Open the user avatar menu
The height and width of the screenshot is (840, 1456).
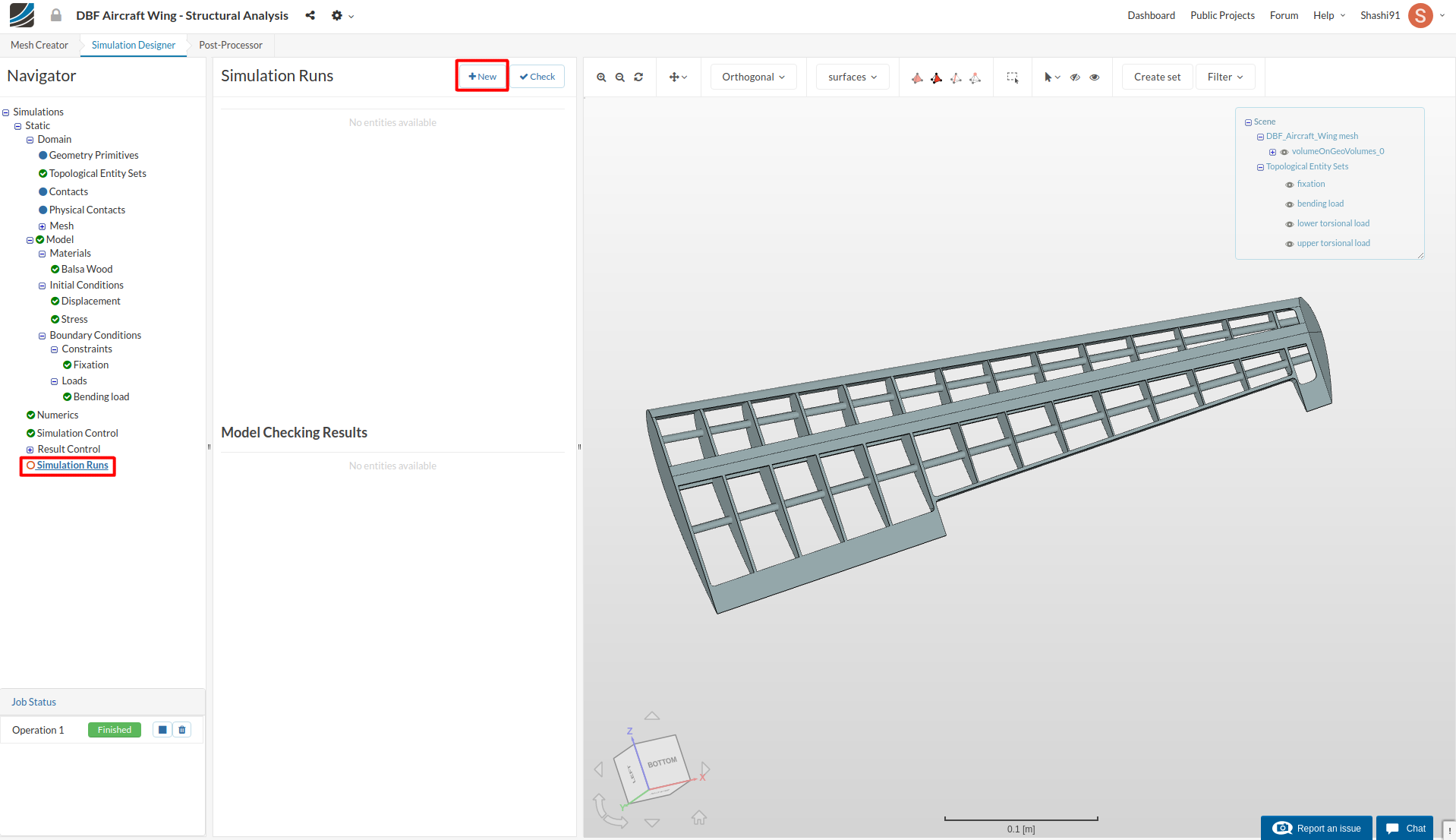click(x=1420, y=15)
